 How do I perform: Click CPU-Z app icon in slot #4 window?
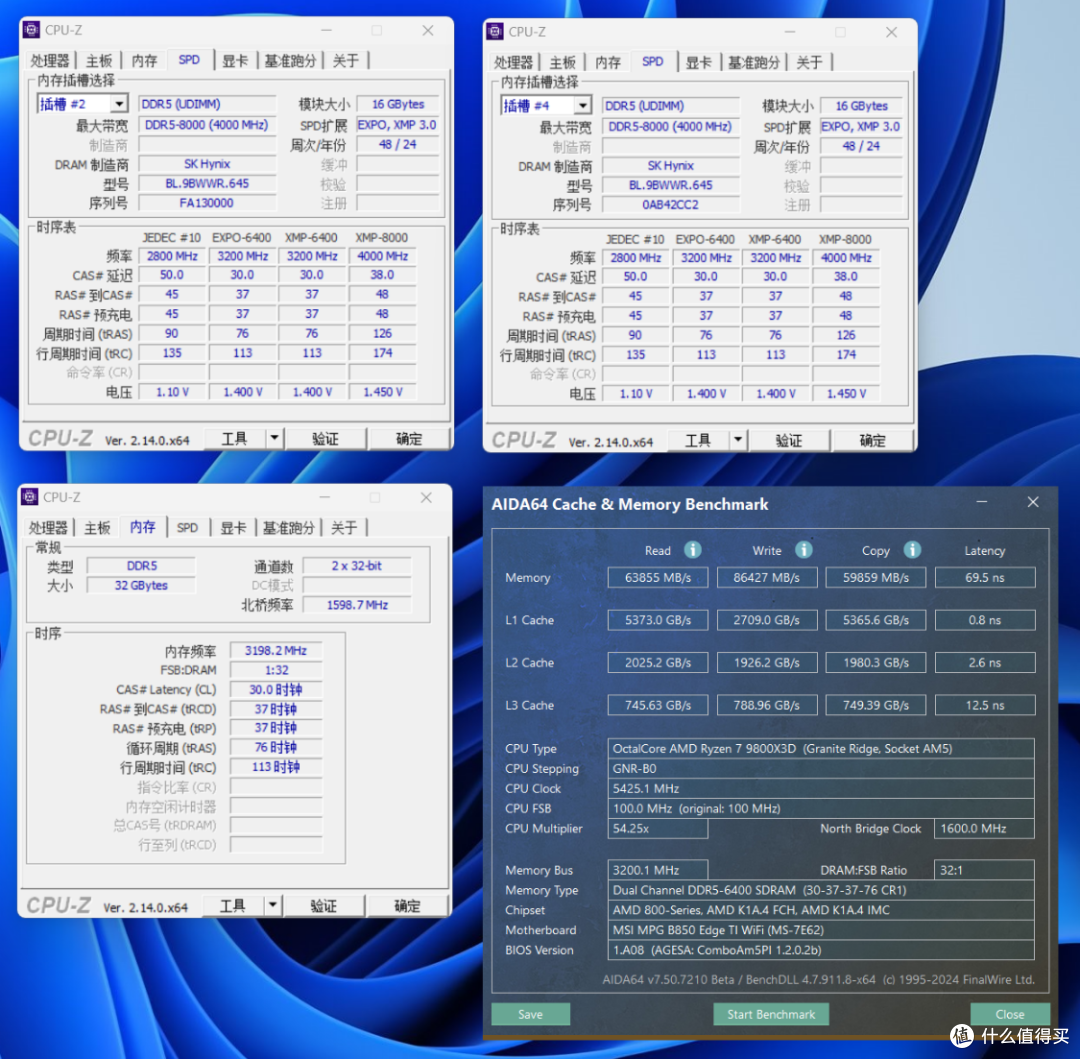(x=495, y=32)
